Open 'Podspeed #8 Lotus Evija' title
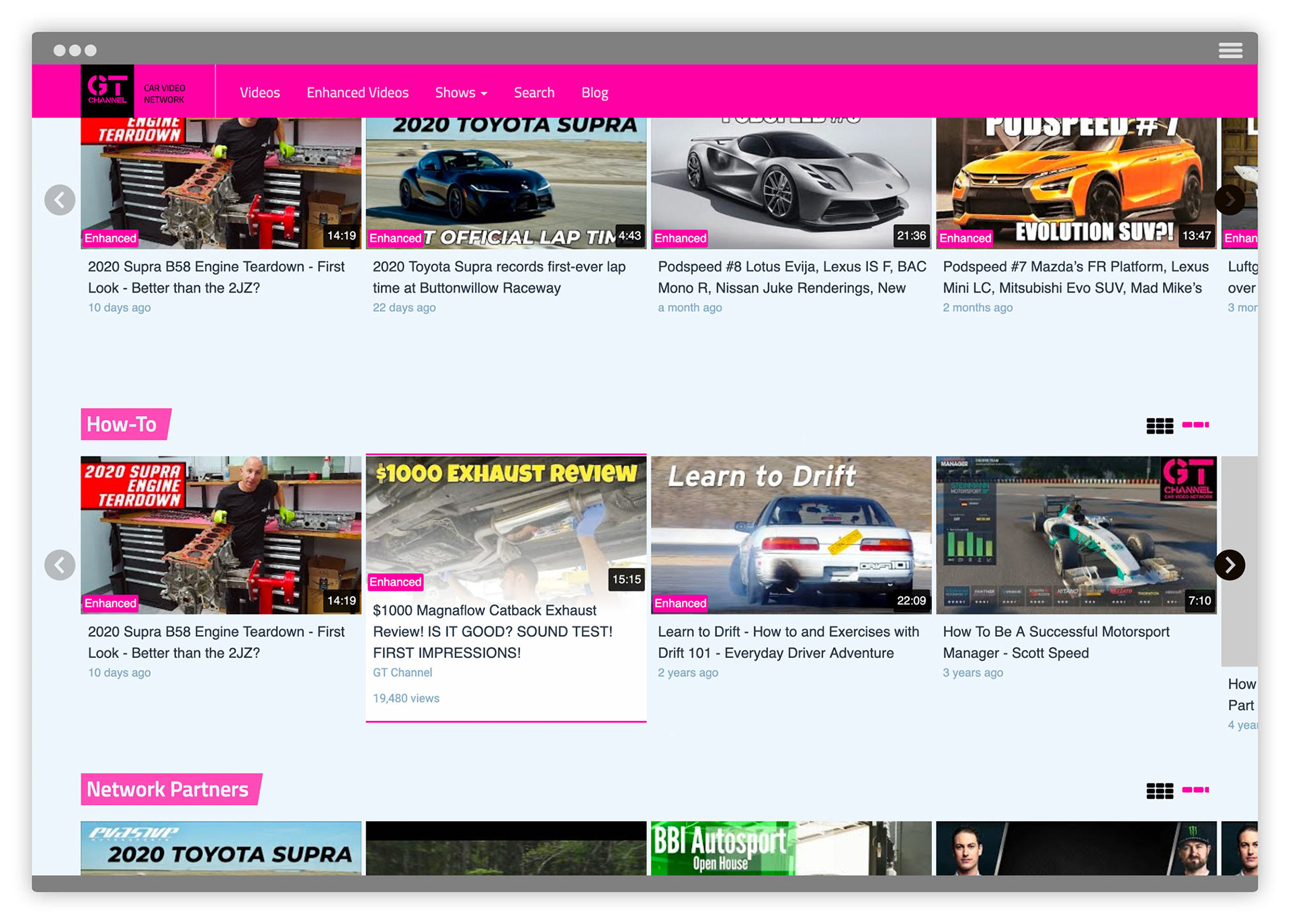Screen dimensions: 1290x924 [x=792, y=277]
